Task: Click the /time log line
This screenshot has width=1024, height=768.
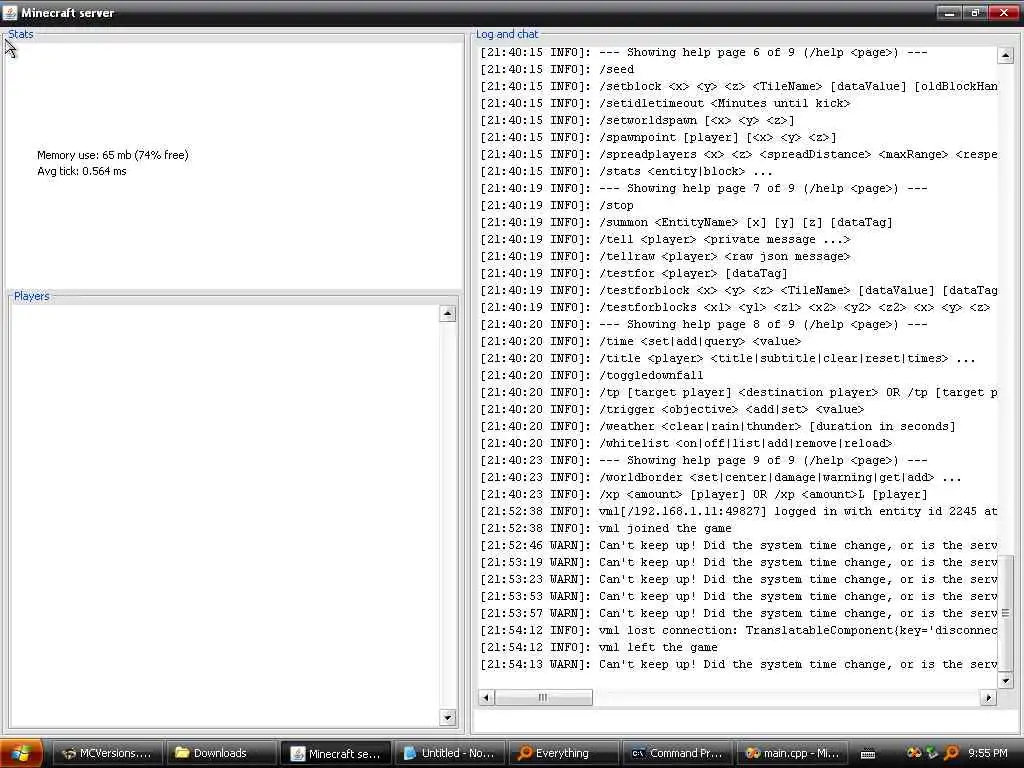Action: coord(641,341)
